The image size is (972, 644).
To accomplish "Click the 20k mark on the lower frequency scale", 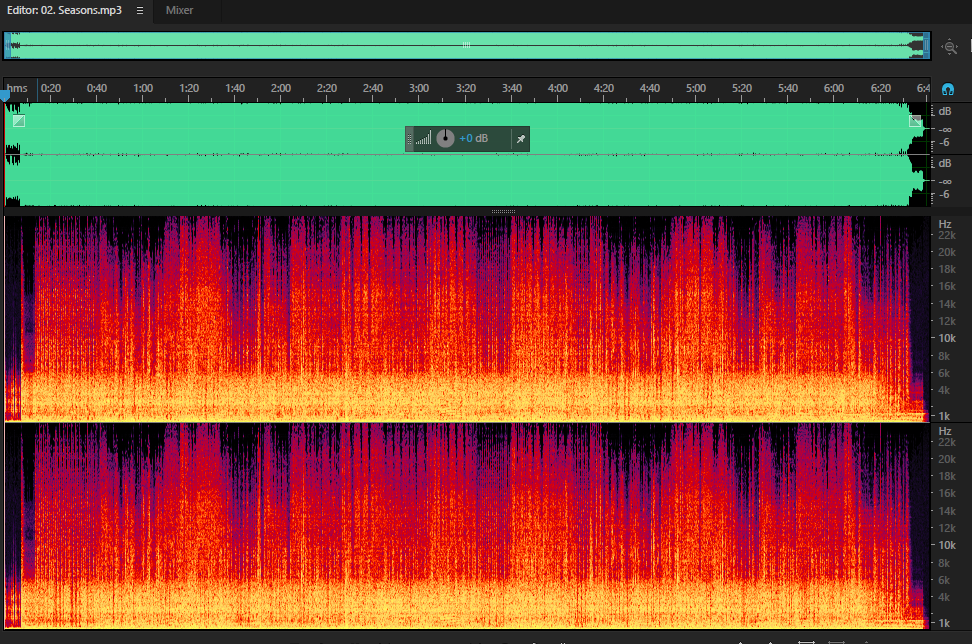I will (x=947, y=459).
